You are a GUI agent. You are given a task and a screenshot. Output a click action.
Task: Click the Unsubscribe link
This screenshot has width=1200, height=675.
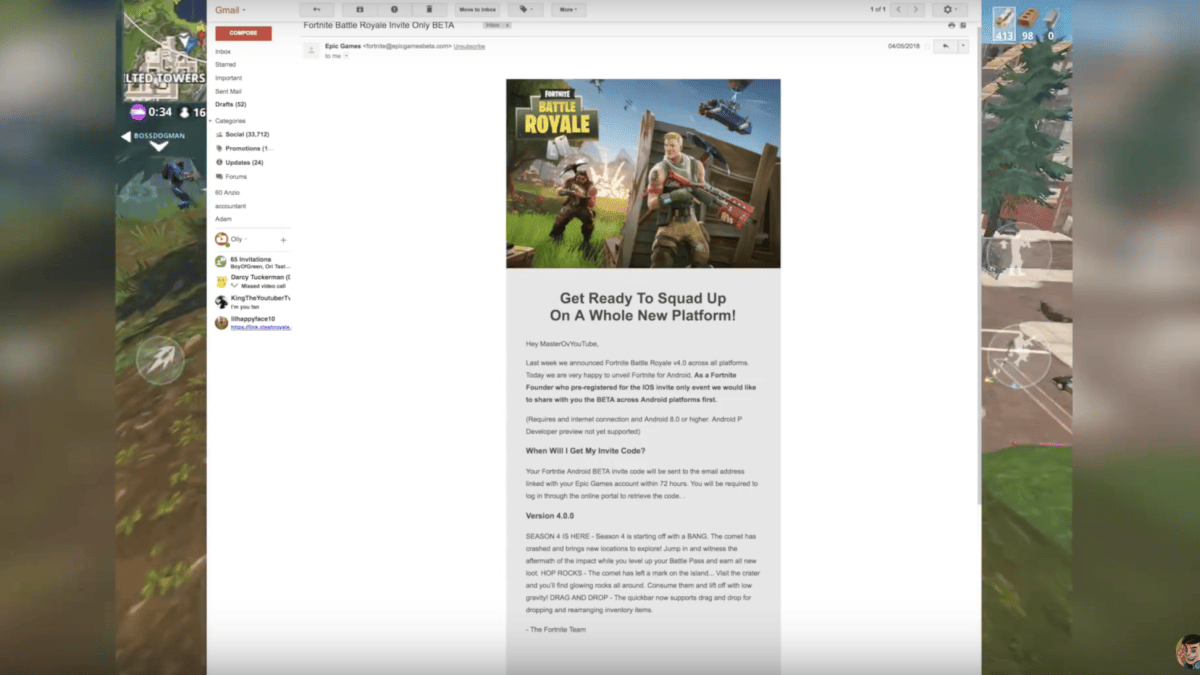(469, 46)
